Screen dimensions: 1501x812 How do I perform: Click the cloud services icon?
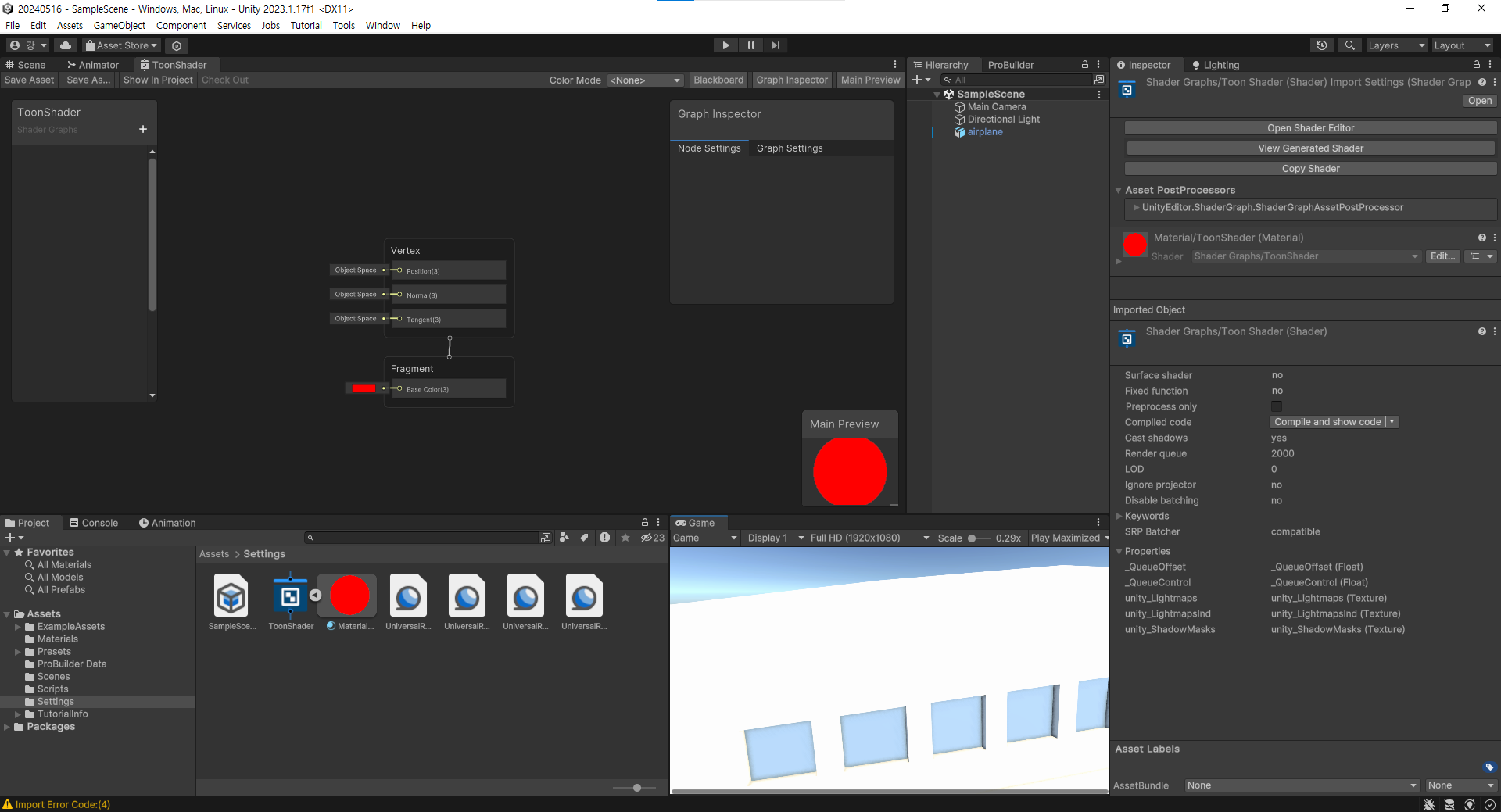pyautogui.click(x=66, y=45)
